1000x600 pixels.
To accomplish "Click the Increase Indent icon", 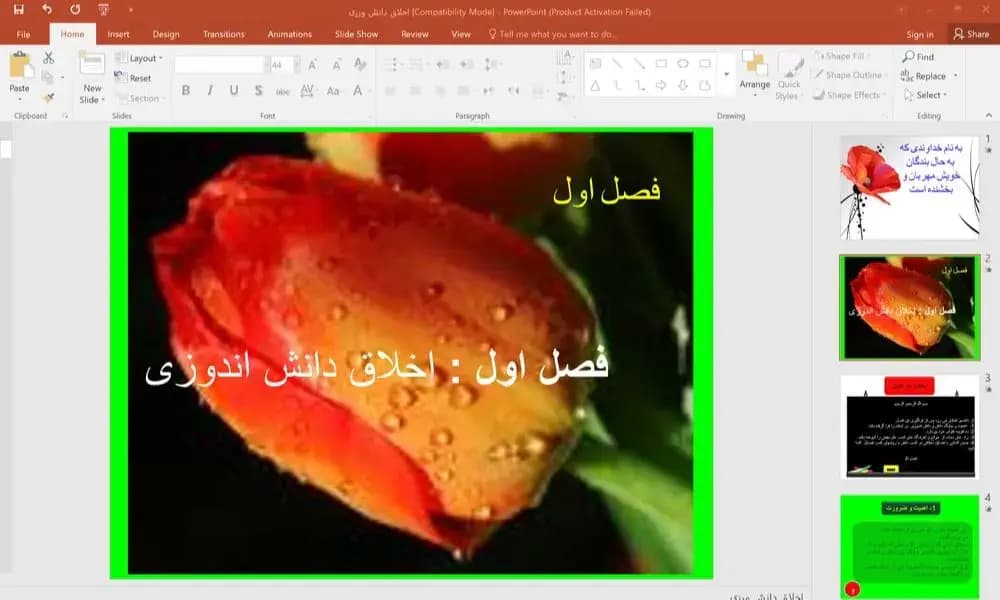I will pyautogui.click(x=467, y=64).
